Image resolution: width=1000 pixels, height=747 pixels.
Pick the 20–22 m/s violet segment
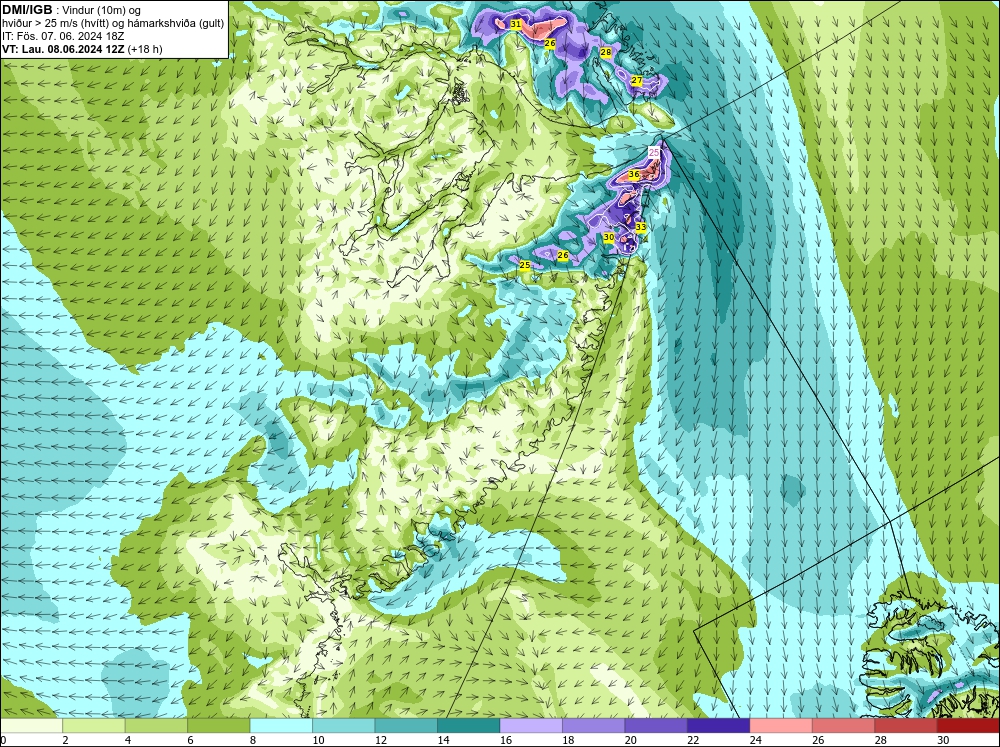(656, 726)
